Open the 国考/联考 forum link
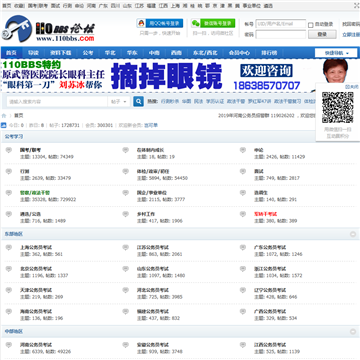 pyautogui.click(x=30, y=150)
